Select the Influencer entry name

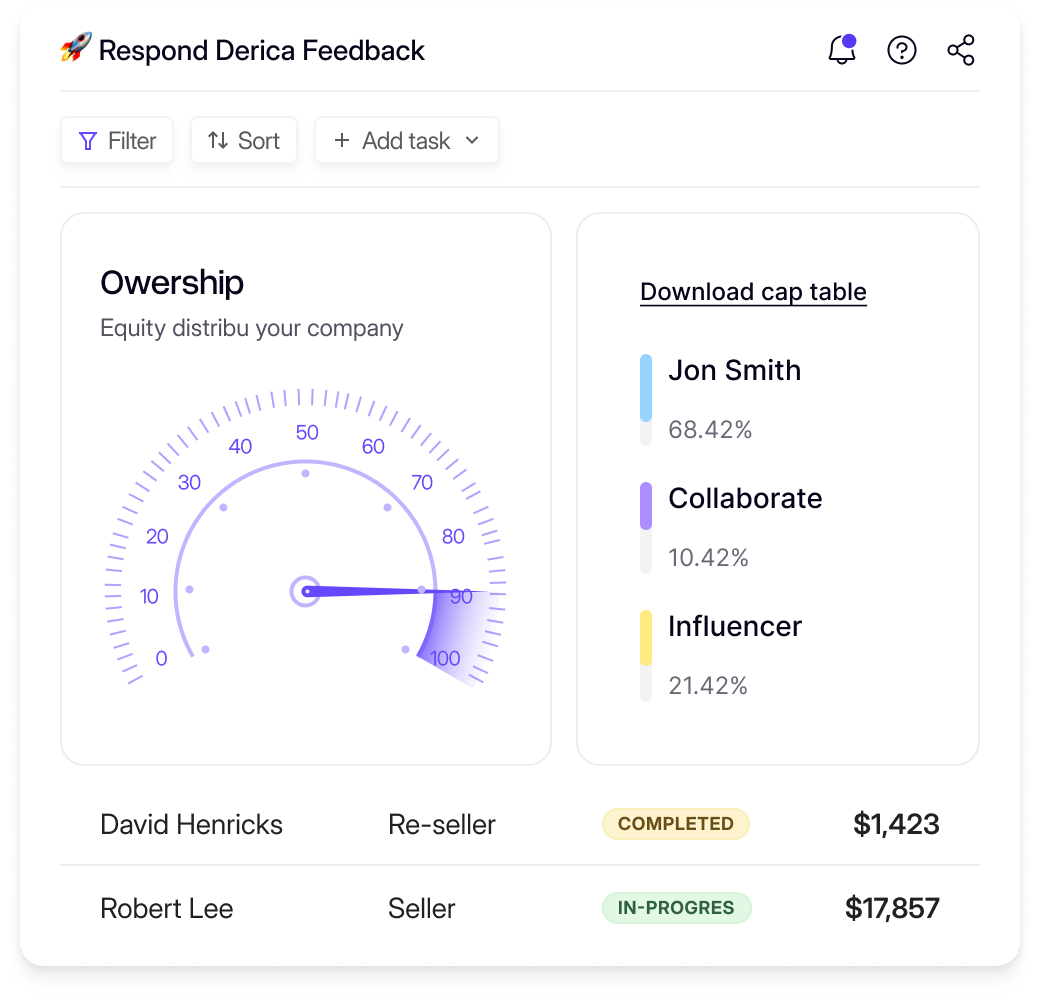click(x=735, y=626)
